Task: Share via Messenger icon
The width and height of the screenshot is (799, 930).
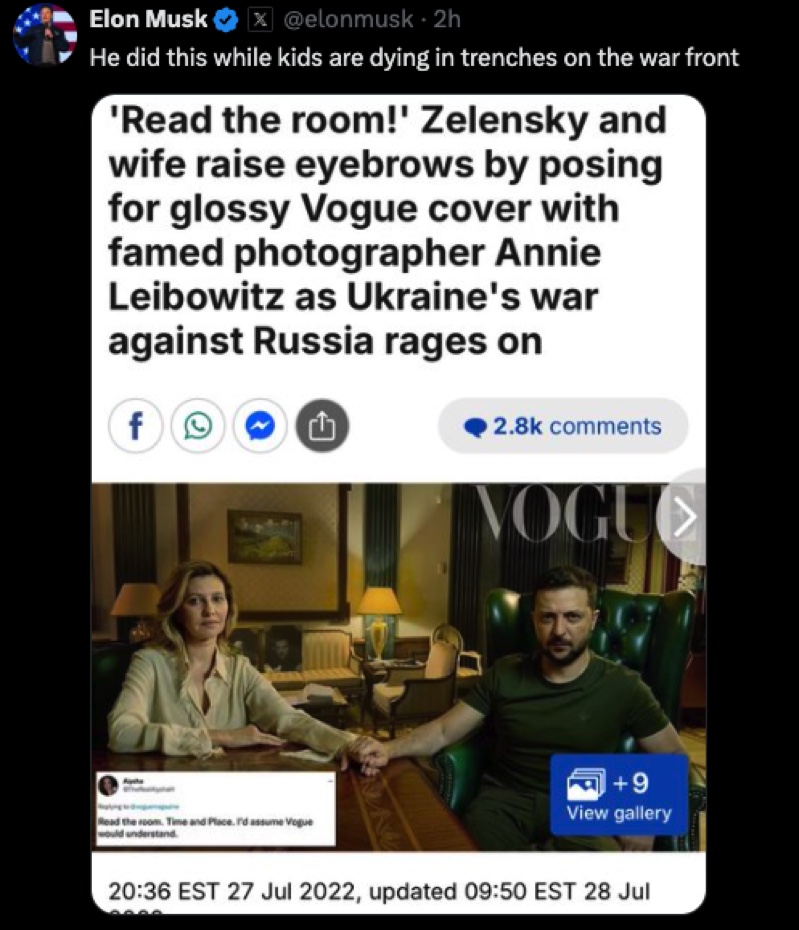Action: click(x=260, y=426)
